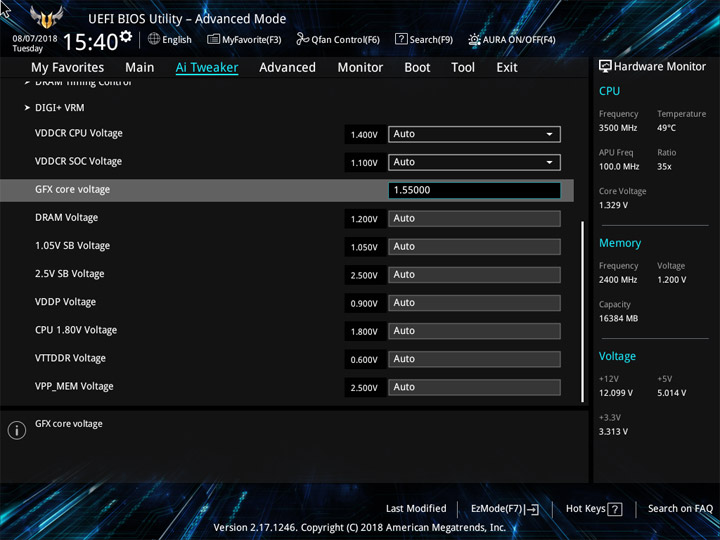
Task: Click the 0.900V VDDP value
Action: tap(364, 304)
